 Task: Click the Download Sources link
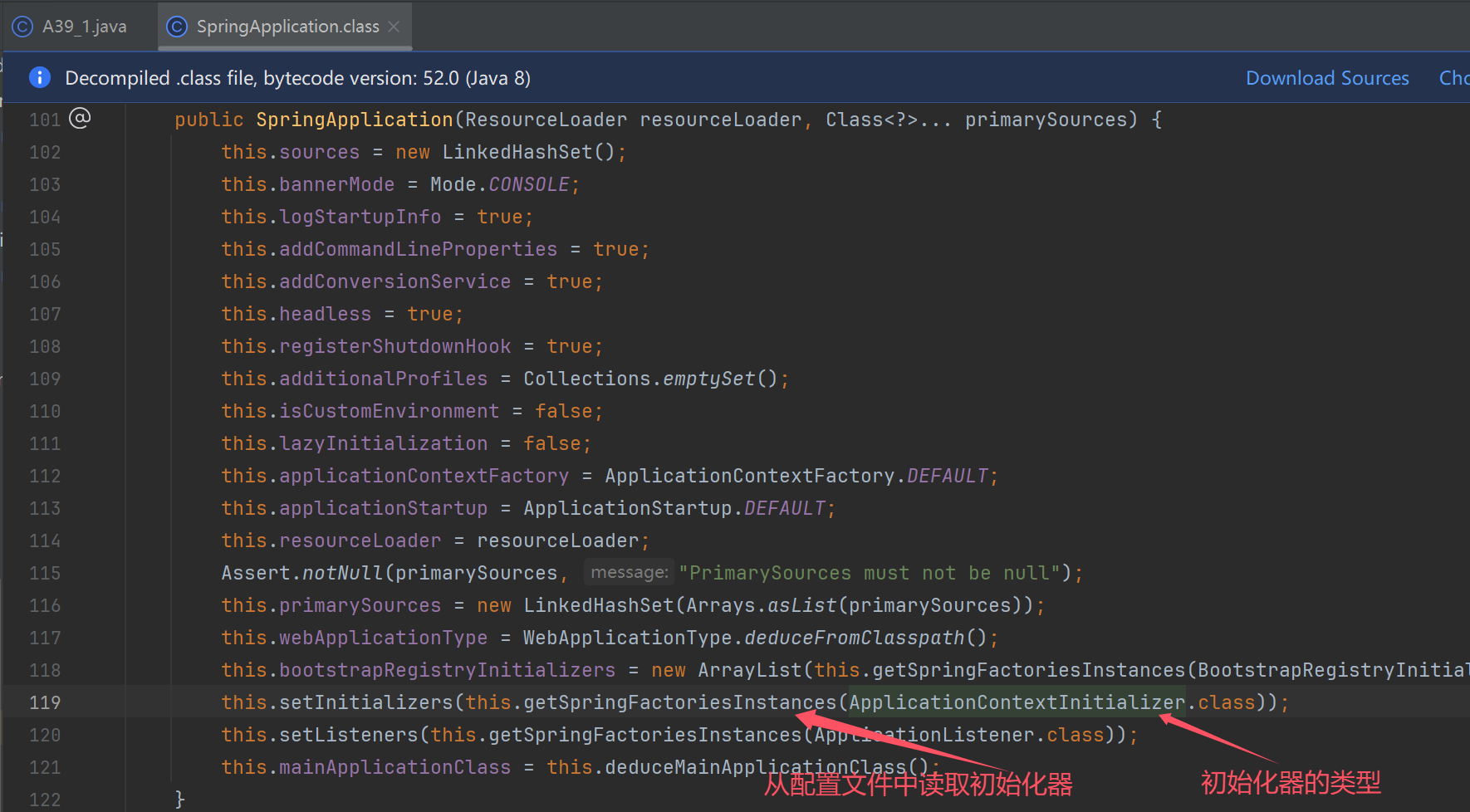click(1327, 78)
